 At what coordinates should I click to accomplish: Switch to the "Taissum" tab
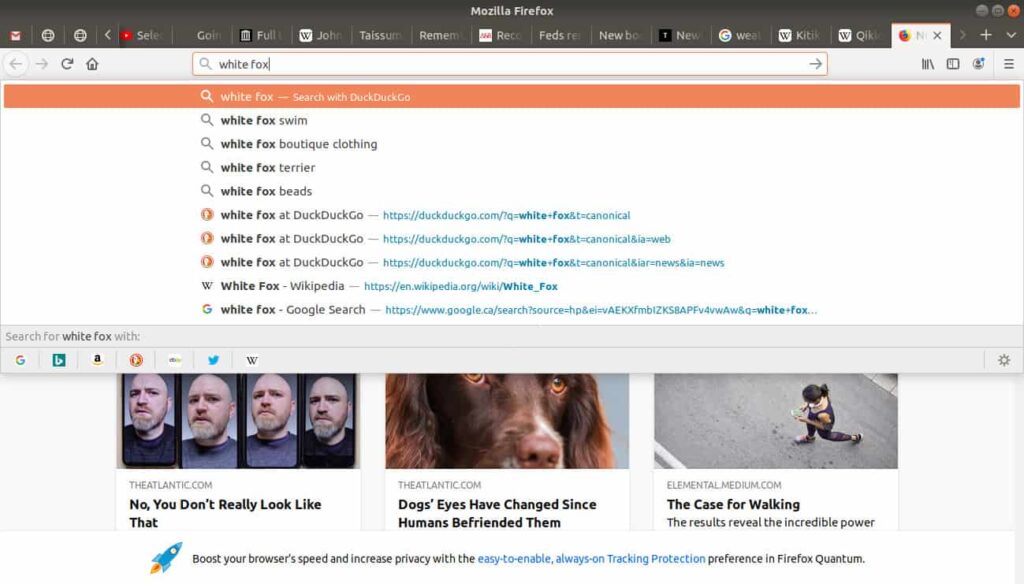380,35
